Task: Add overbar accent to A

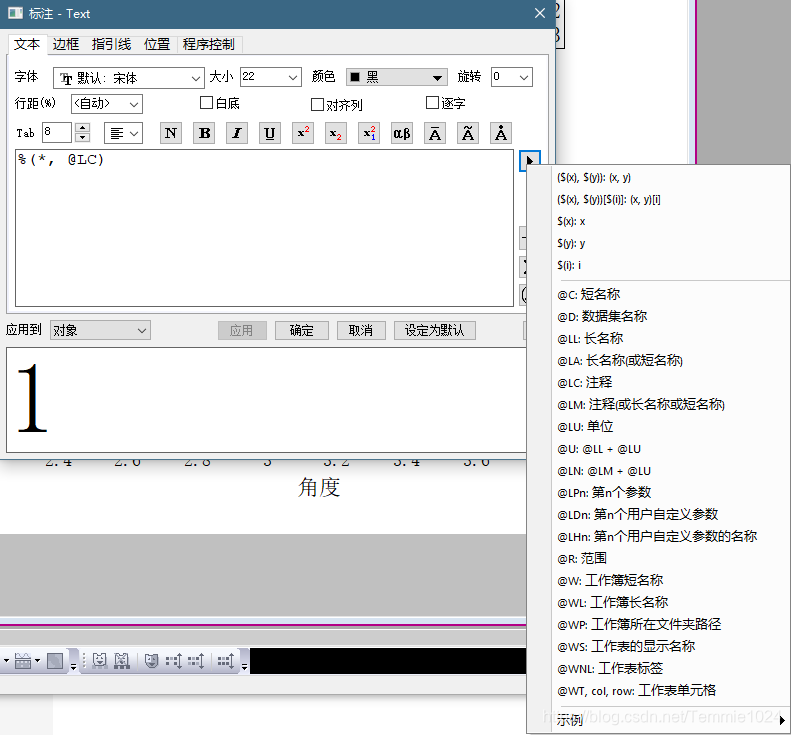Action: (435, 133)
